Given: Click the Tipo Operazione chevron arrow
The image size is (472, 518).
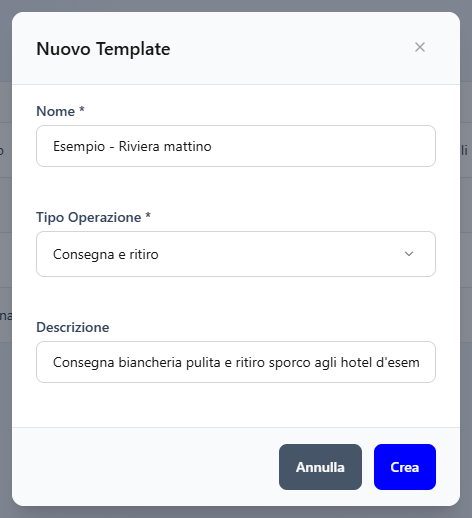Looking at the screenshot, I should coord(409,254).
